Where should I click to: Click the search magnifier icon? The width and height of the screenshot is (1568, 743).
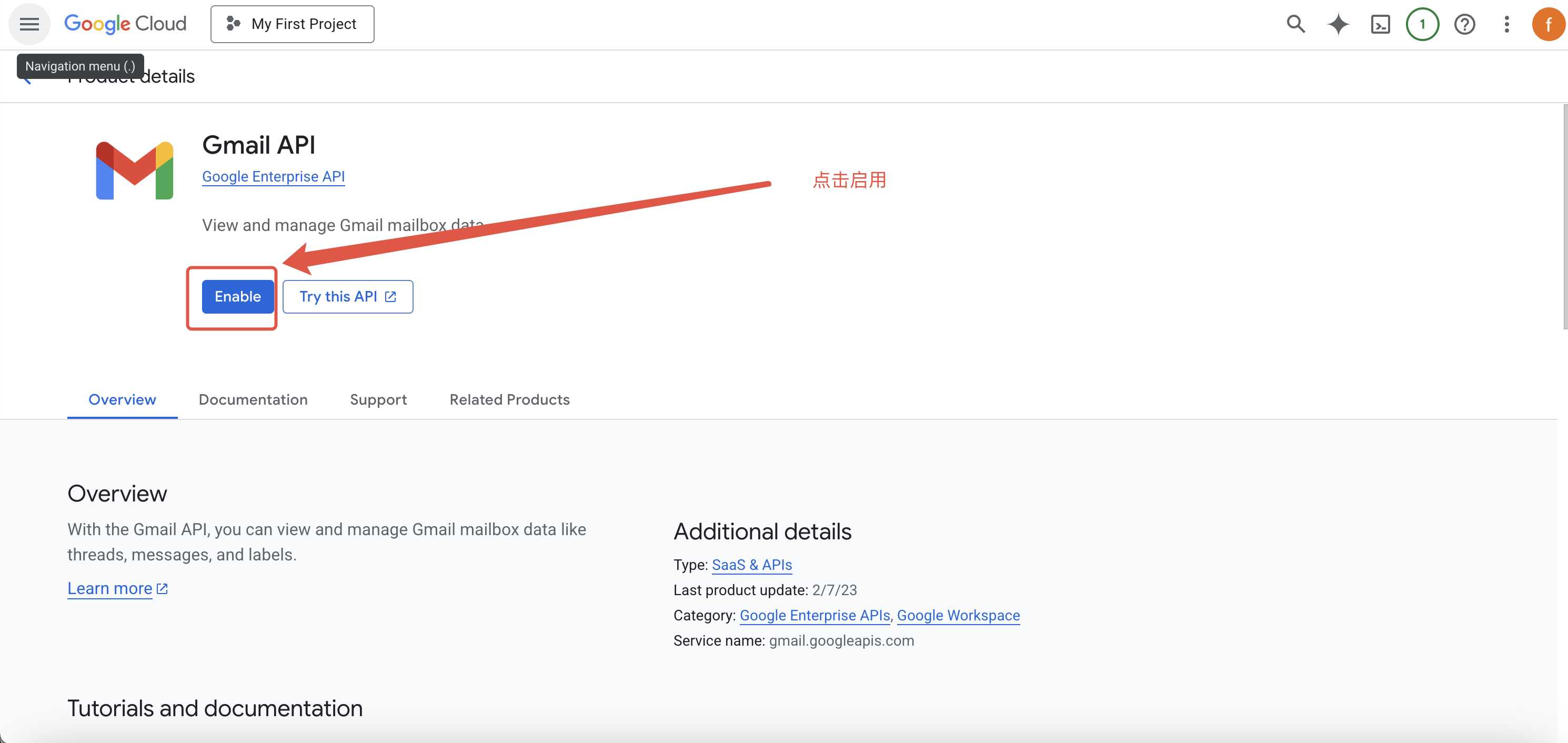tap(1295, 24)
